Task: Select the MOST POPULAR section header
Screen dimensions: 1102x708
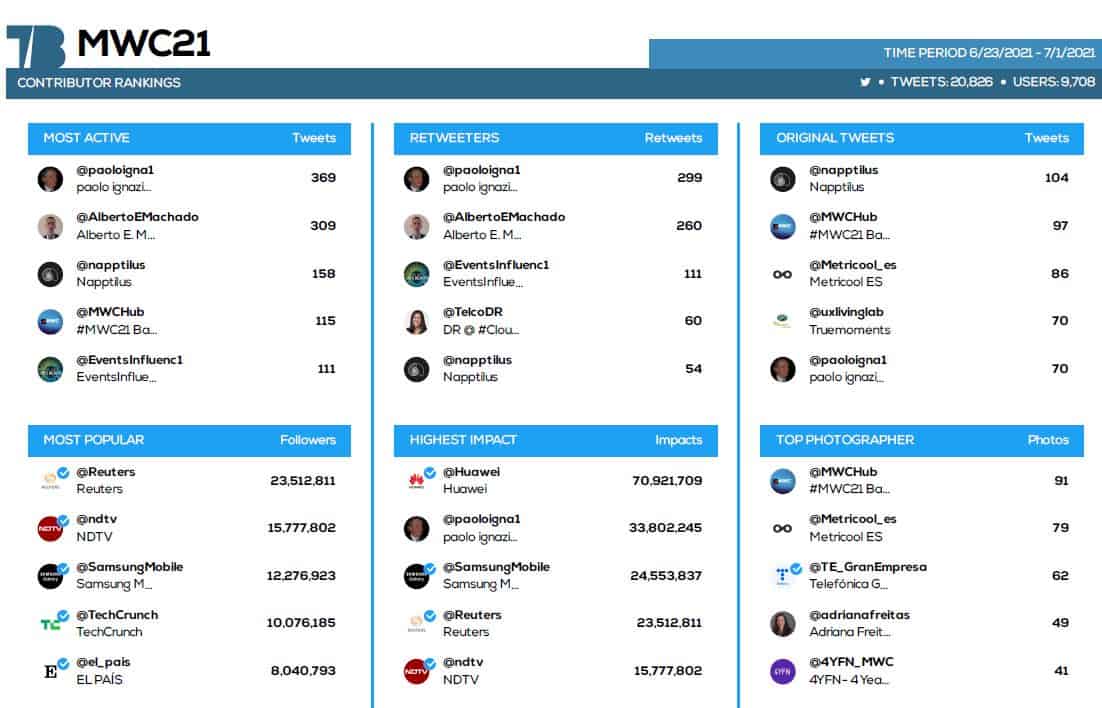Action: point(189,440)
